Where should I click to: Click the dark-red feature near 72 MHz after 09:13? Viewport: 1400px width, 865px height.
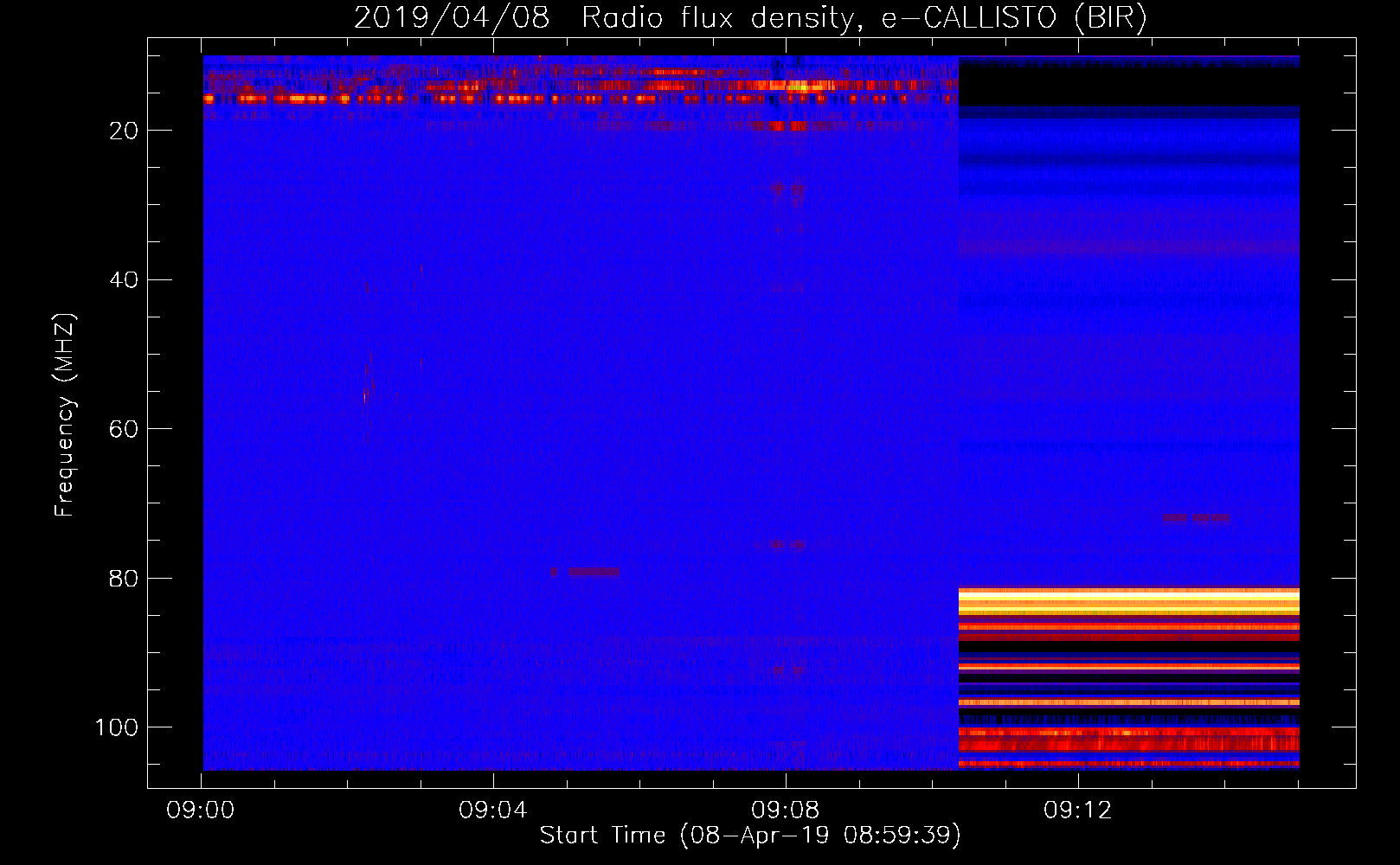[x=1197, y=519]
